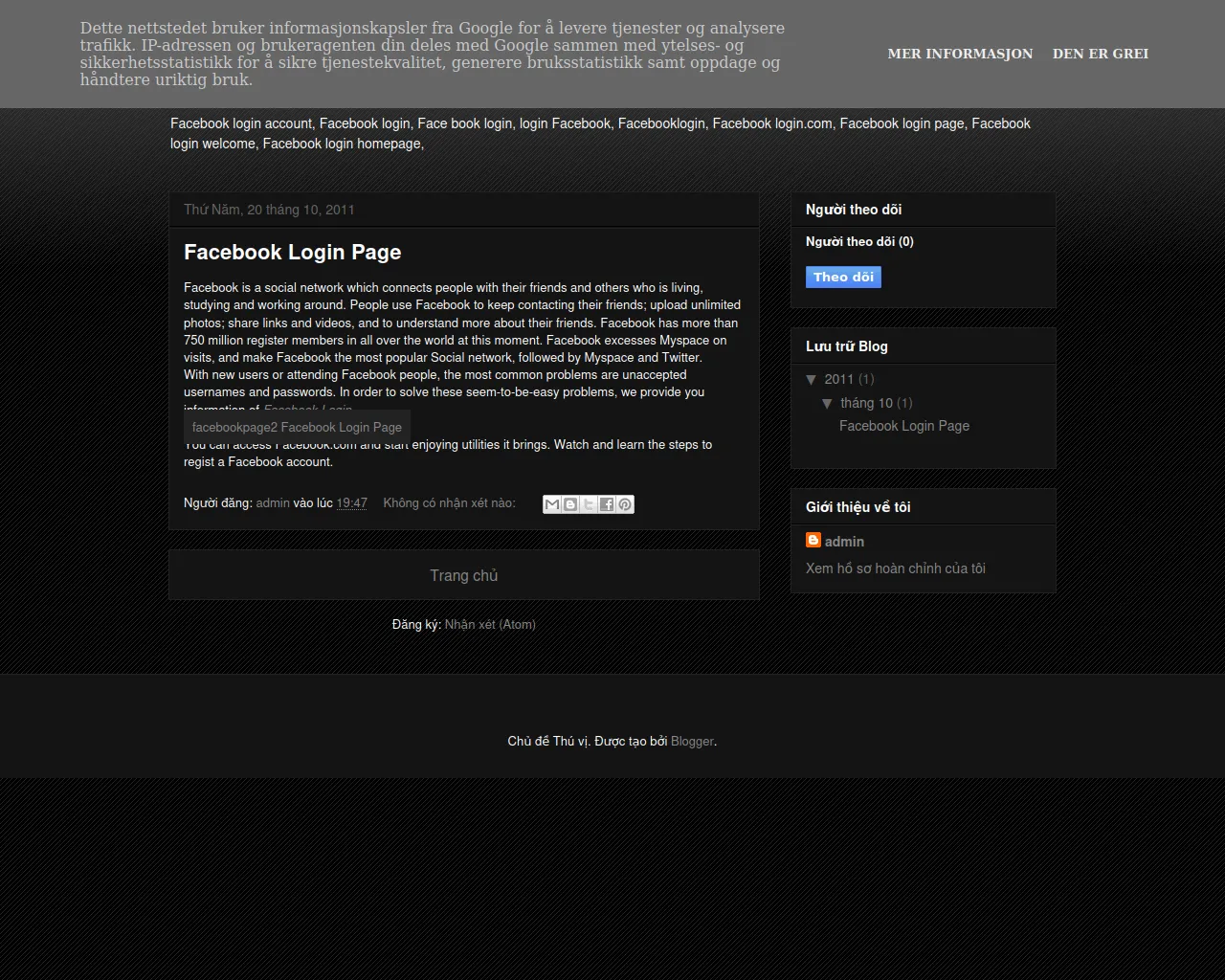Click the Người theo dõi (0) text
Image resolution: width=1225 pixels, height=980 pixels.
(859, 242)
